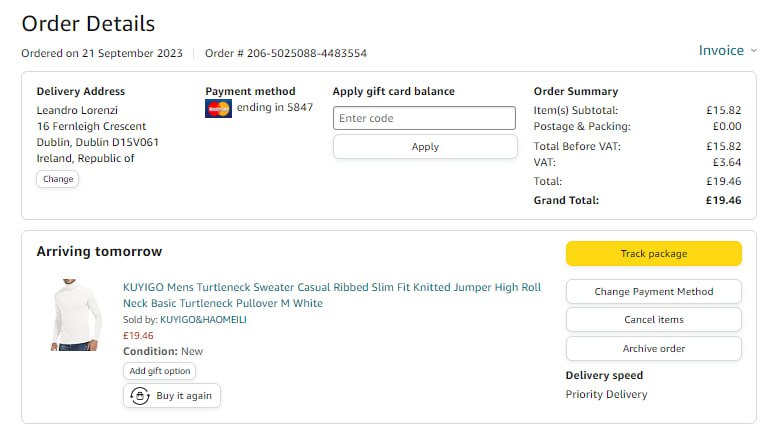This screenshot has width=767, height=436.
Task: Add gift option to the sweater
Action: [x=160, y=371]
